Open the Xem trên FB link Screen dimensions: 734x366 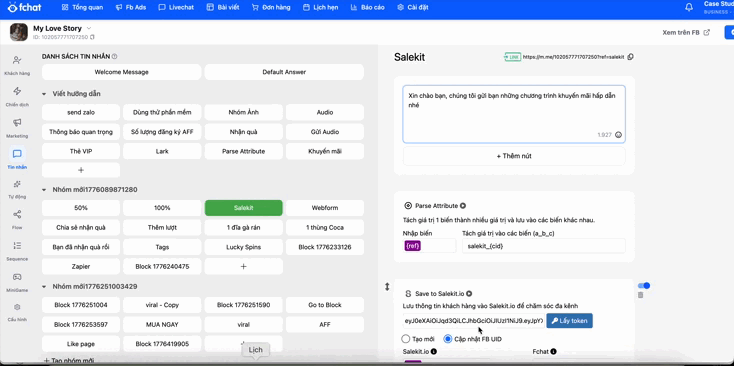[x=686, y=32]
